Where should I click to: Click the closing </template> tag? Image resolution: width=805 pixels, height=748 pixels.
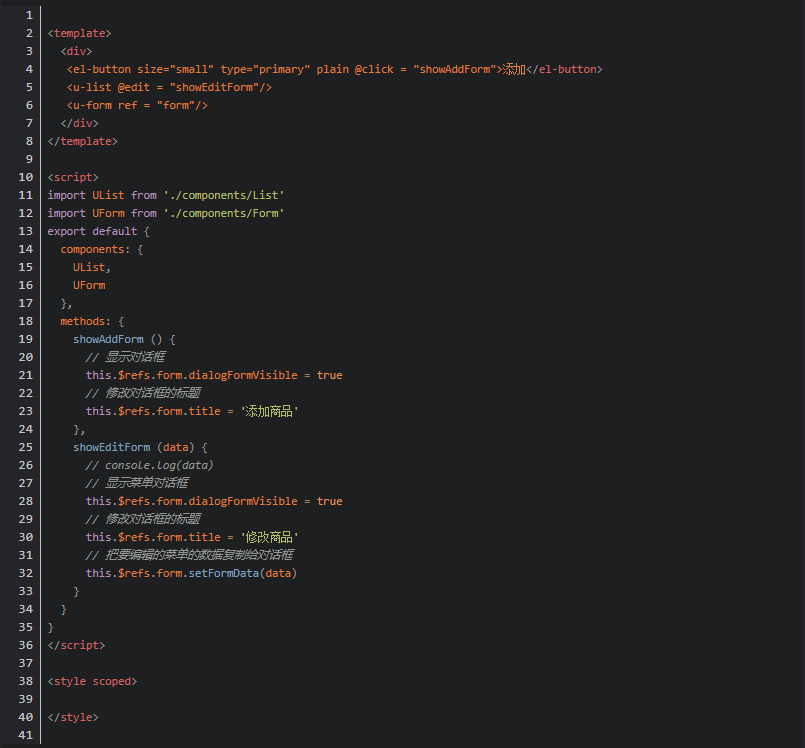[83, 141]
